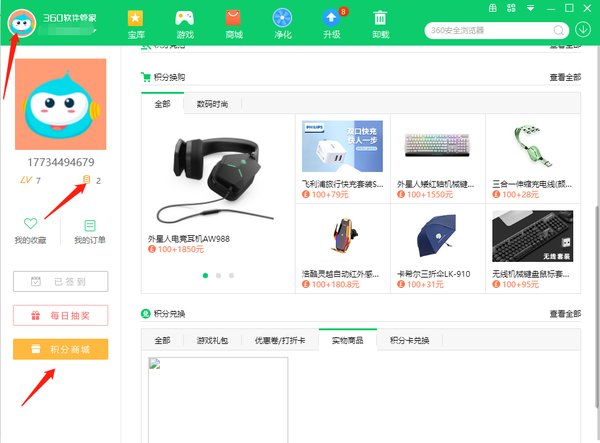This screenshot has width=600, height=443.
Task: Click the user avatar in title bar
Action: (22, 24)
